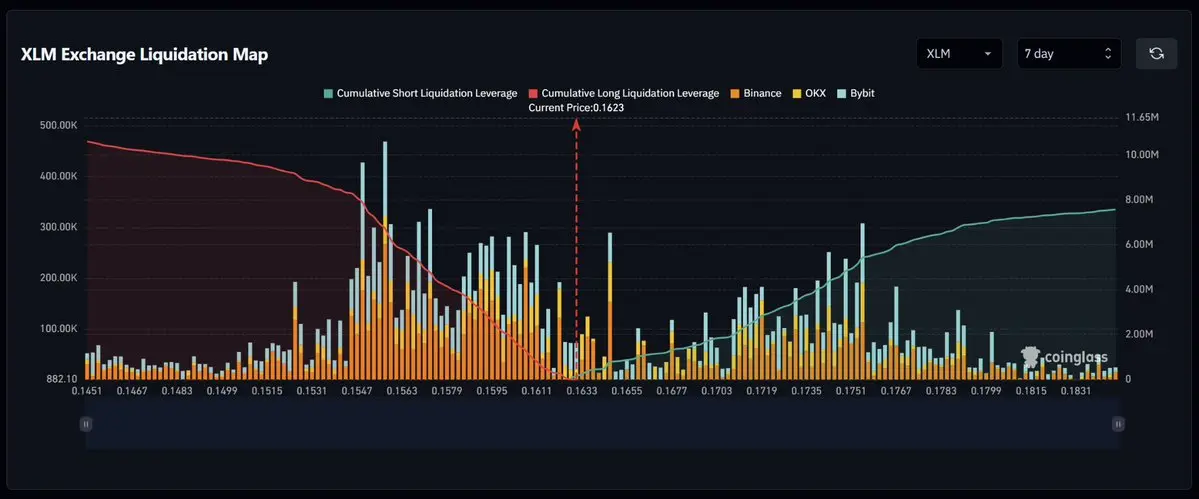The height and width of the screenshot is (499, 1199).
Task: Click the 500.00K left axis label
Action: [59, 125]
